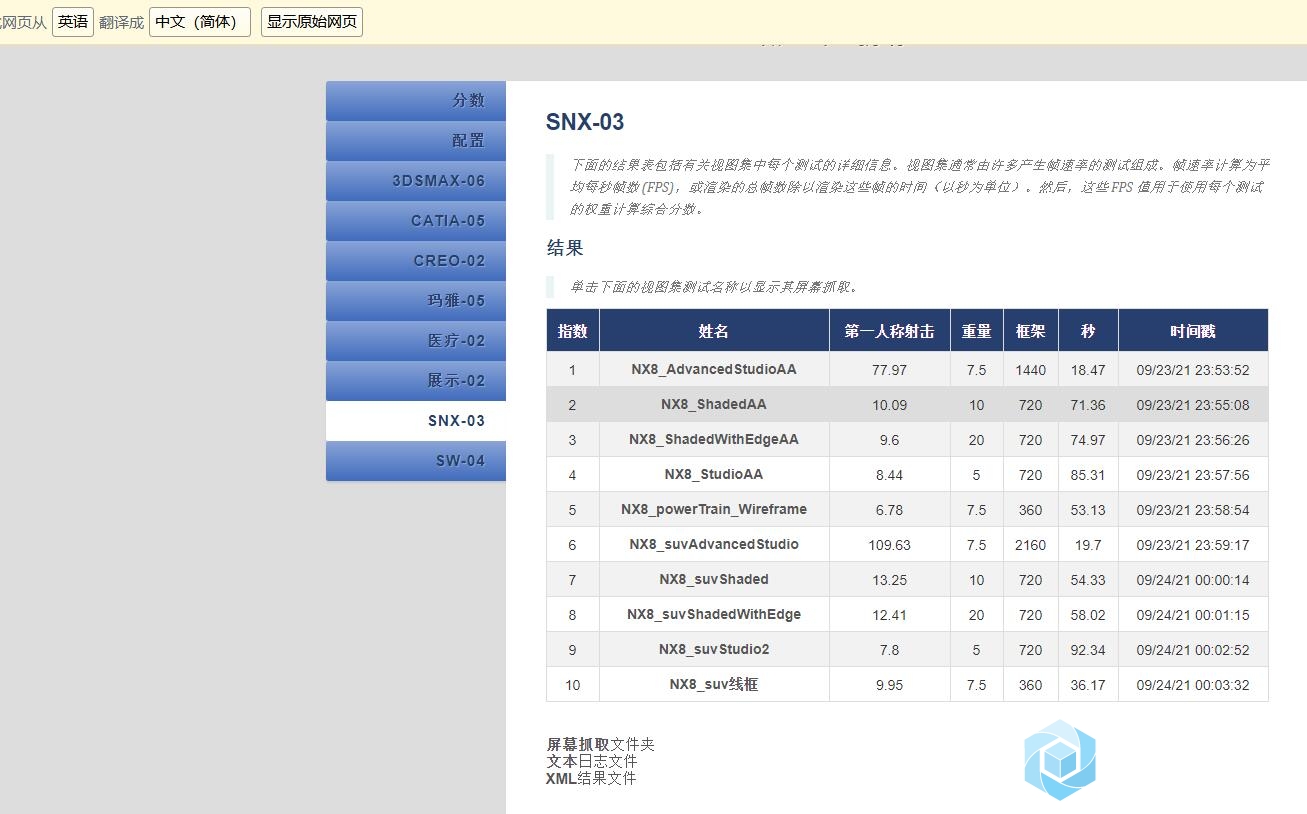Click the FPS value 109.63
Image resolution: width=1307 pixels, height=814 pixels.
coord(889,545)
